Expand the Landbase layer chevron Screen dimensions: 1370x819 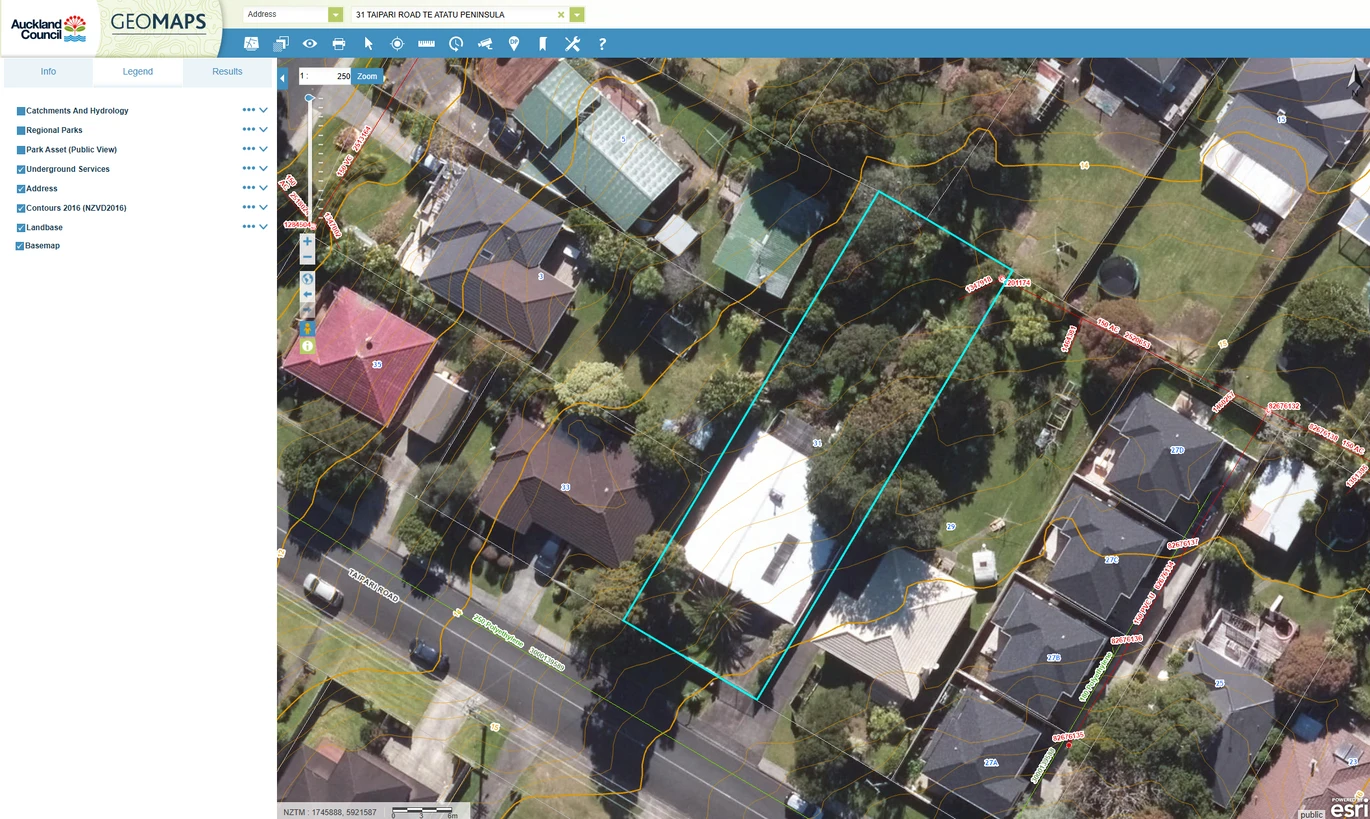point(264,227)
